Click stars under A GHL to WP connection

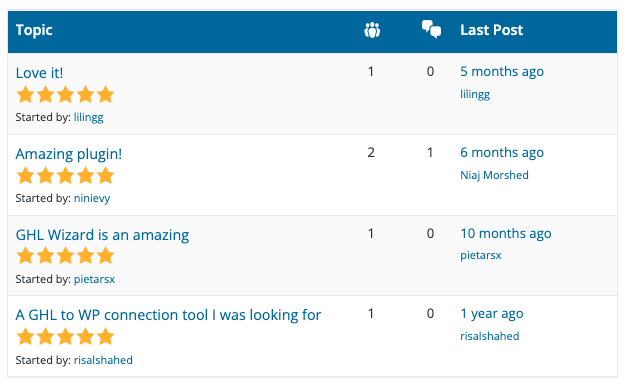65,336
